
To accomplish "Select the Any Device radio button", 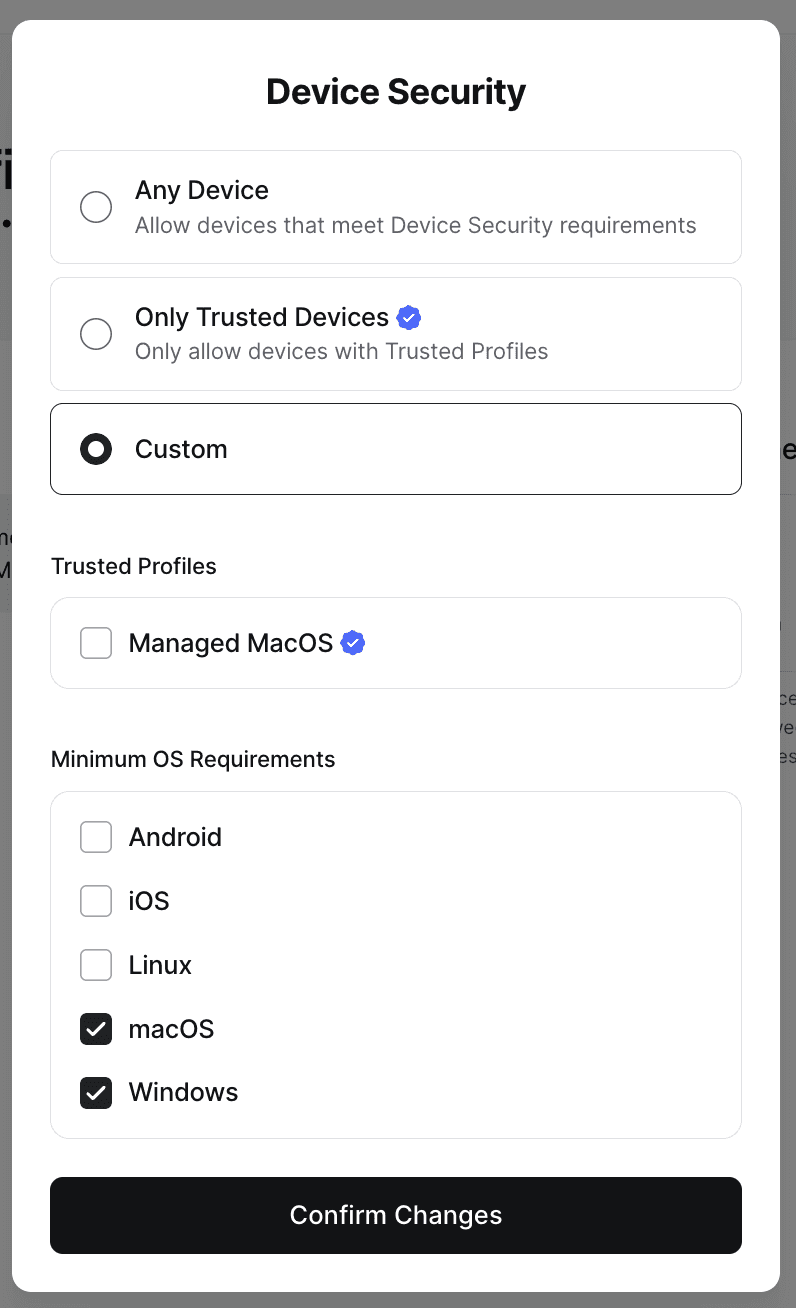I will [96, 207].
